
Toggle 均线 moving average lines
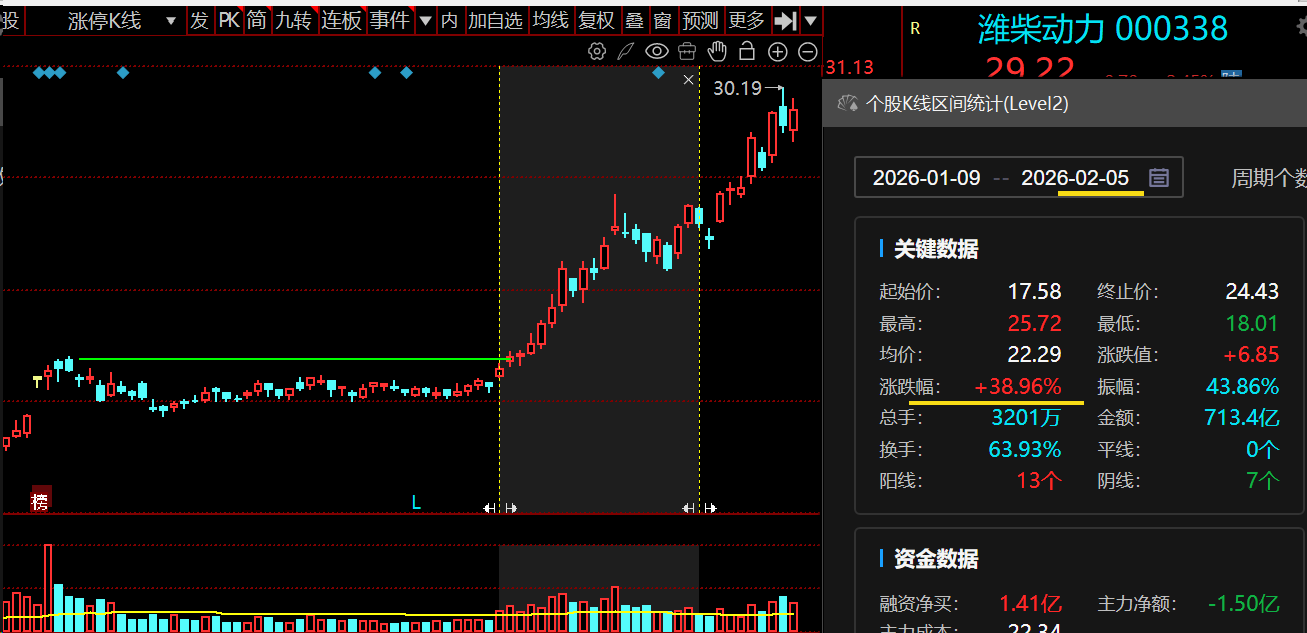(550, 21)
